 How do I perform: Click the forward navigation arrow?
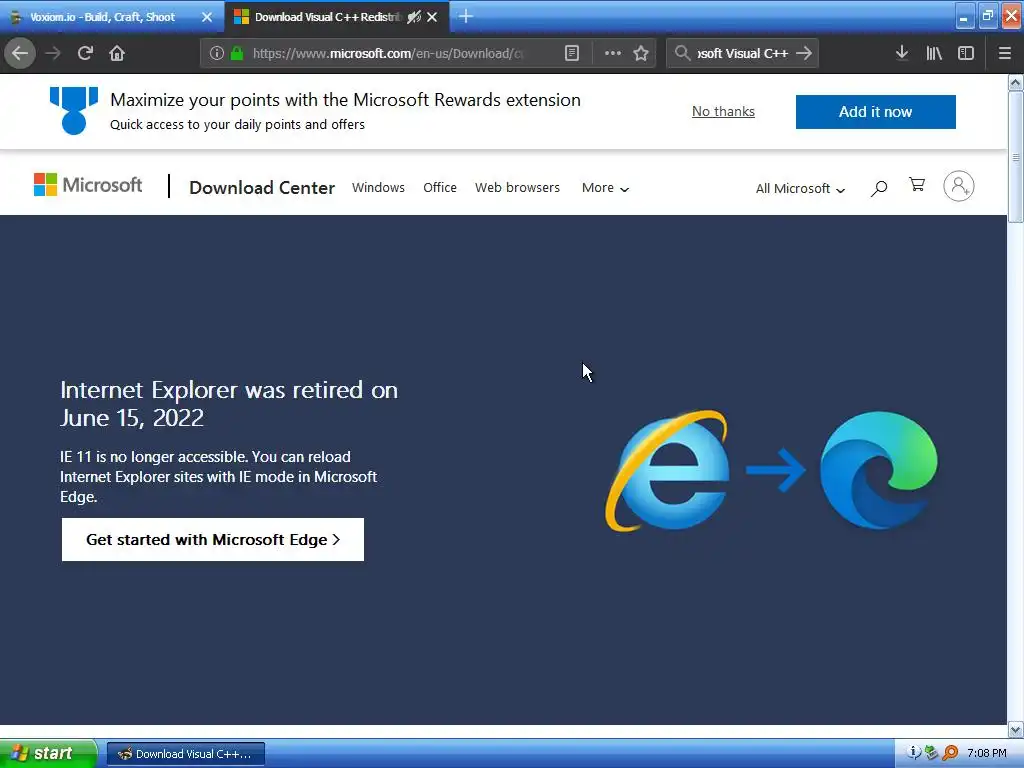[53, 53]
